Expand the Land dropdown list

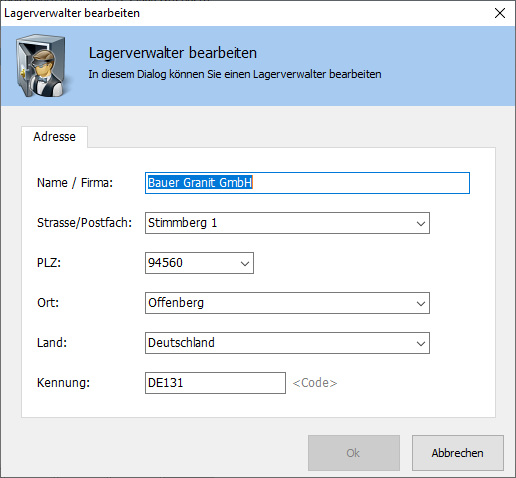(x=421, y=343)
